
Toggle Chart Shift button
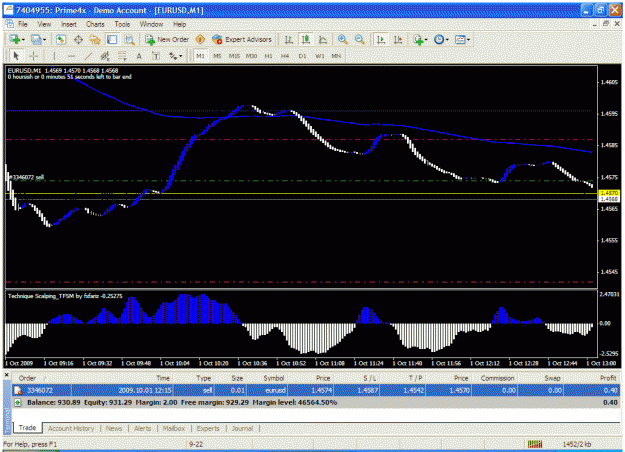(398, 39)
